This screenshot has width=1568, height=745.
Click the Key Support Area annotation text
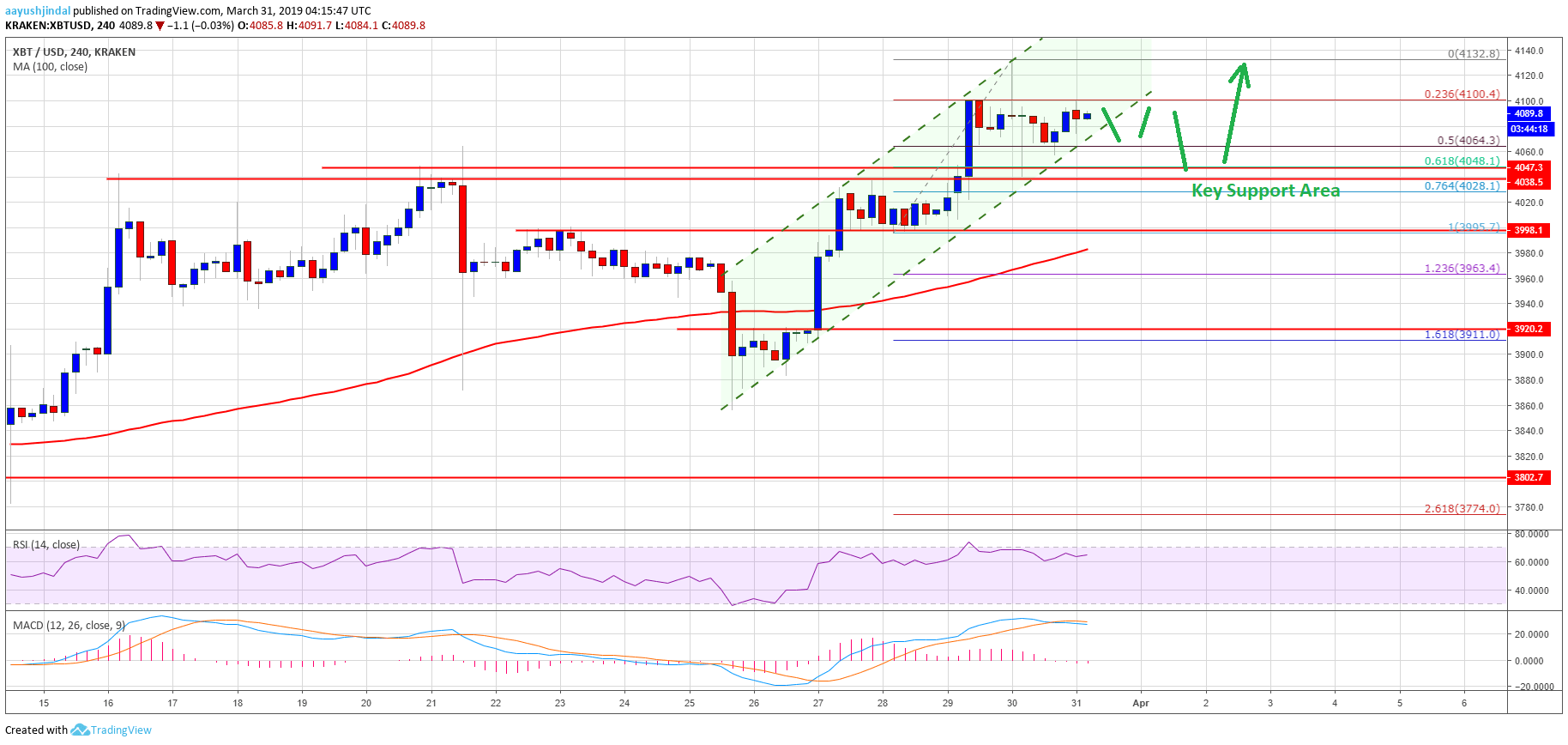click(1265, 191)
